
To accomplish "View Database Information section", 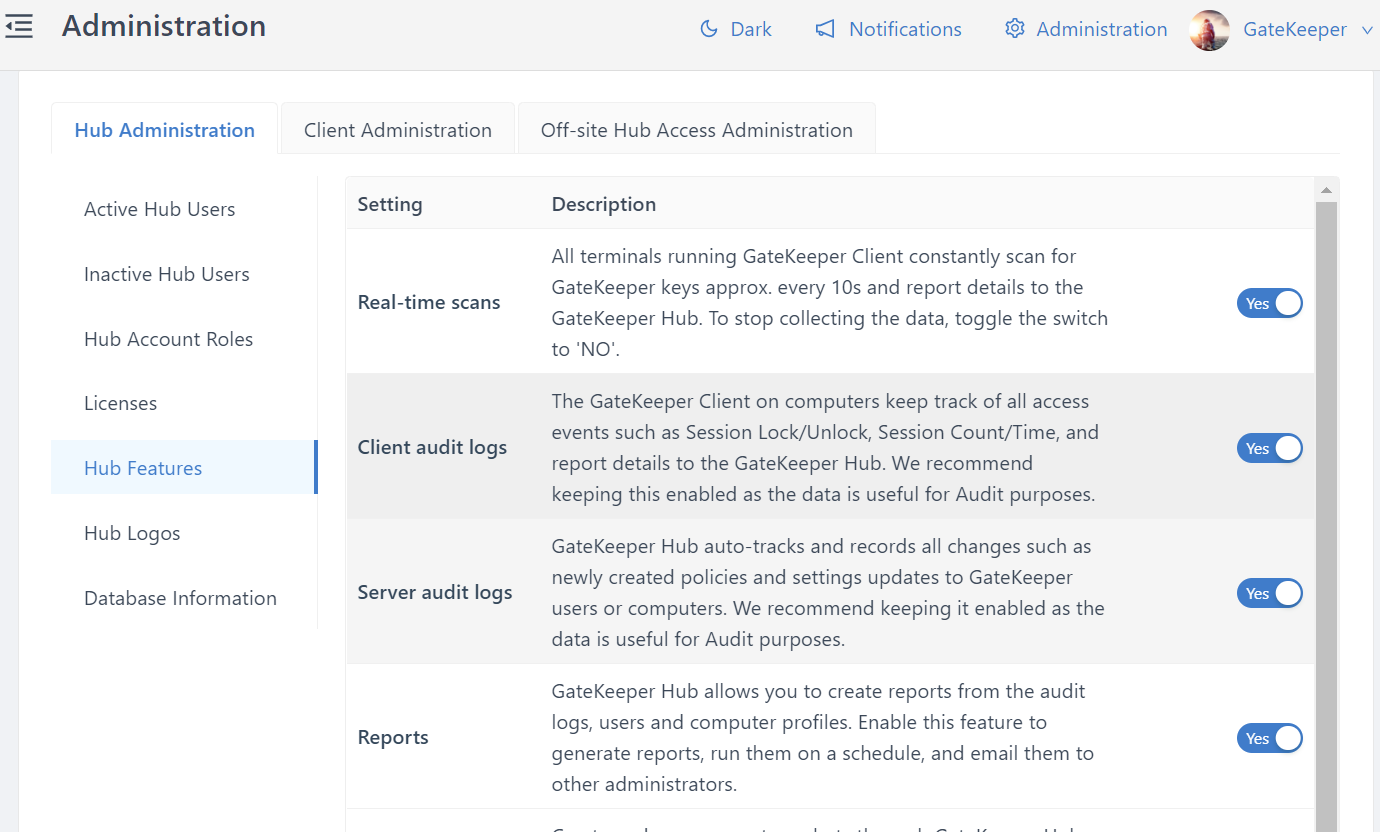I will tap(180, 598).
